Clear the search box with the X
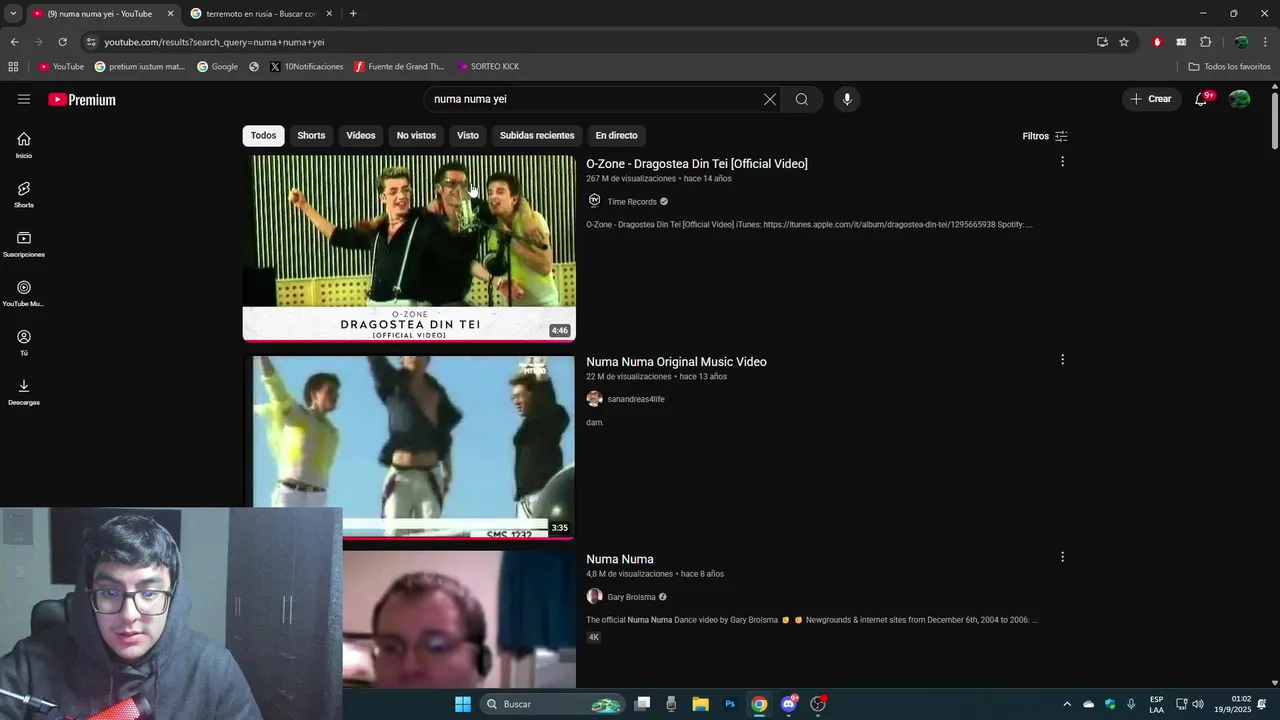The width and height of the screenshot is (1280, 720). (769, 99)
